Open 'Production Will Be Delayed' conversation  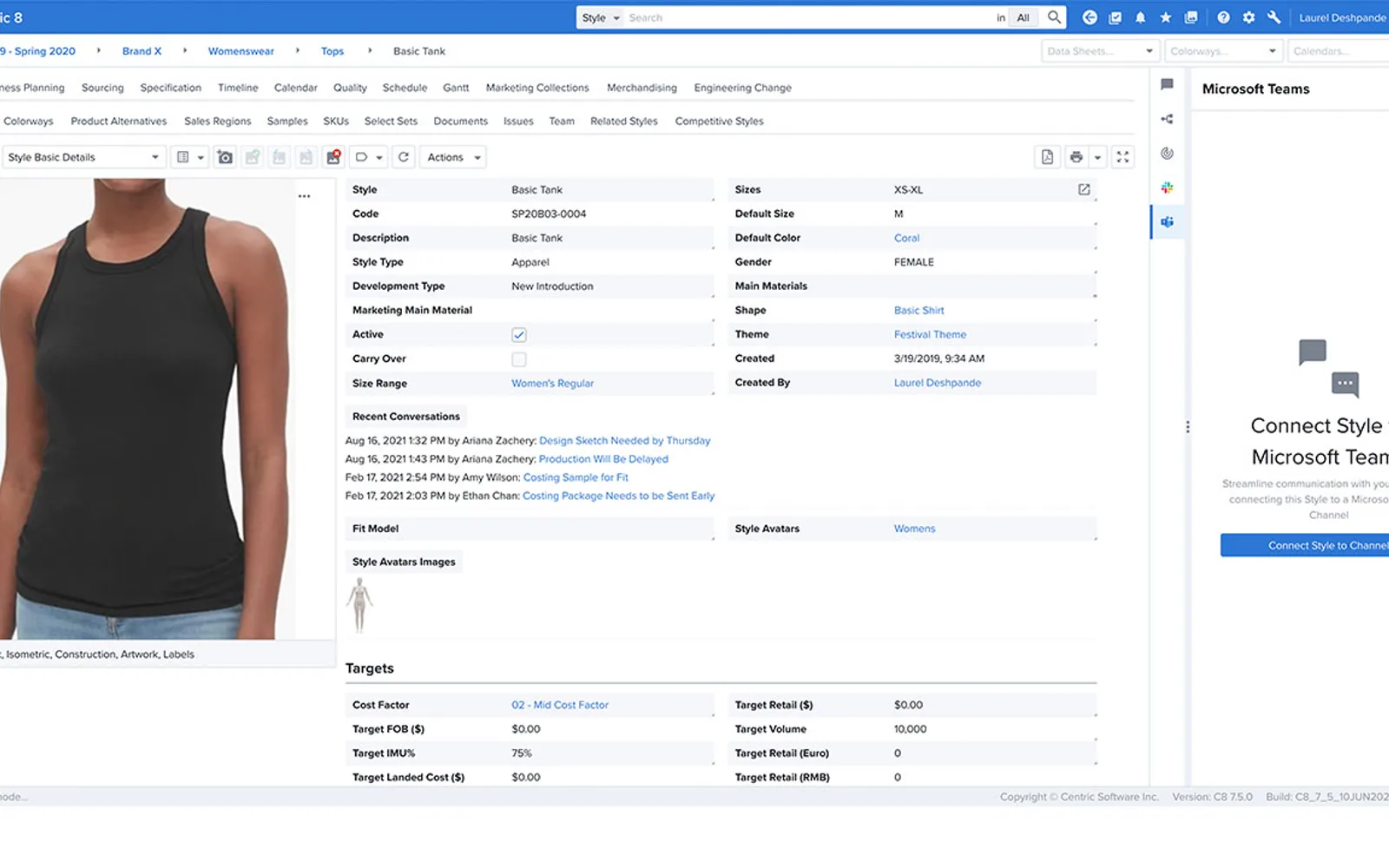click(x=603, y=459)
